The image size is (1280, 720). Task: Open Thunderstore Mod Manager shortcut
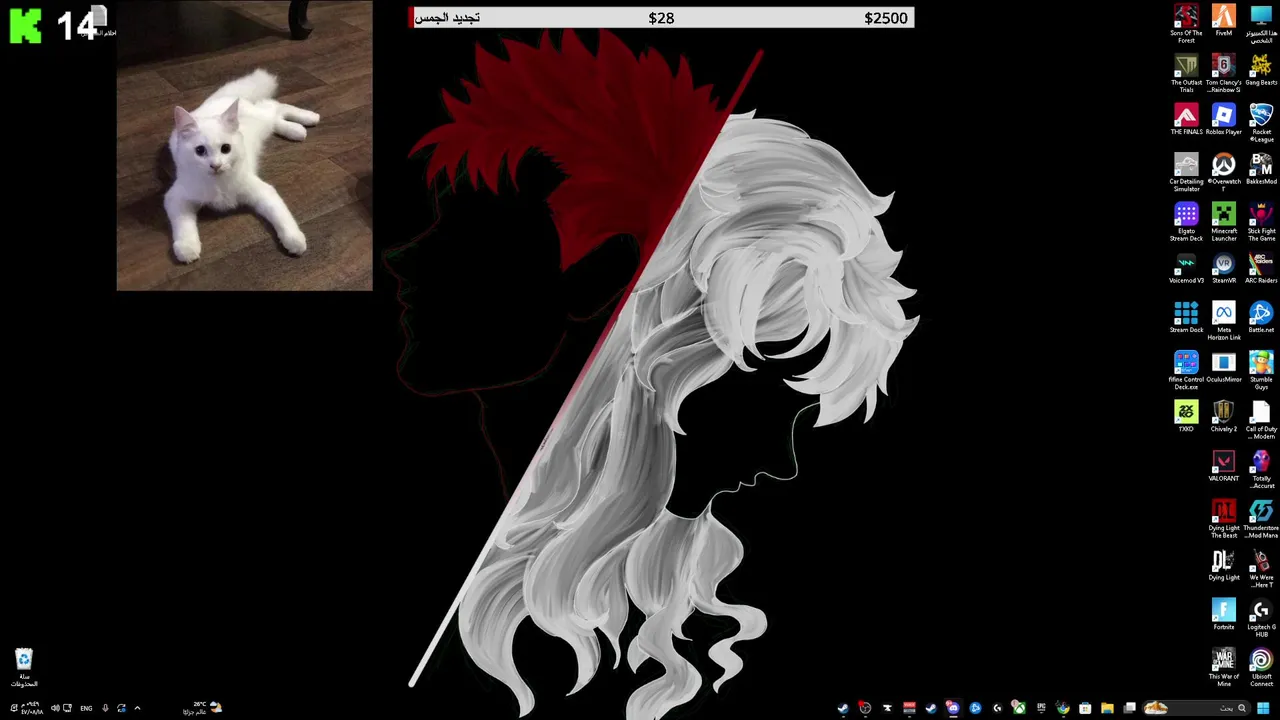click(x=1261, y=519)
